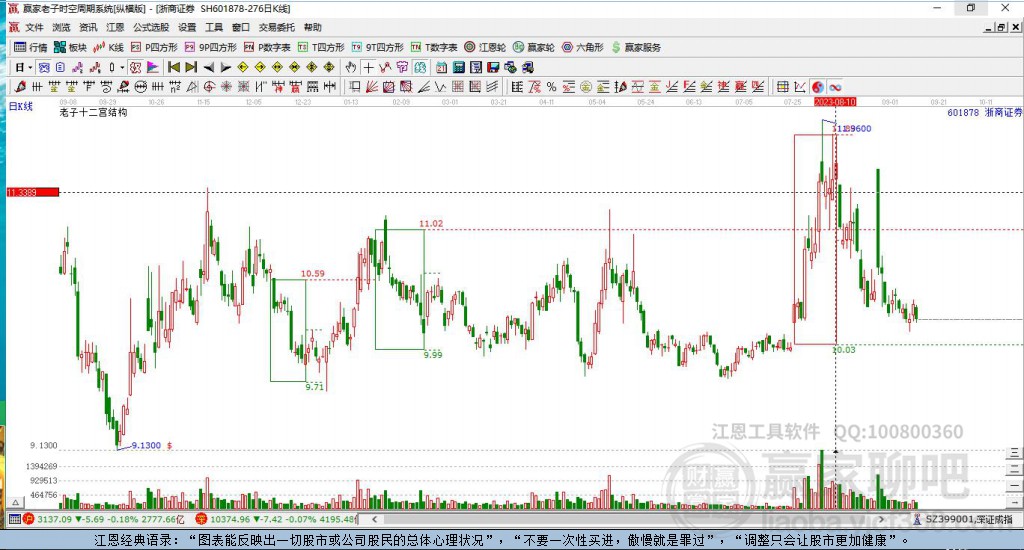This screenshot has width=1024, height=550.
Task: Toggle the infinity symbol icon
Action: coord(835,87)
